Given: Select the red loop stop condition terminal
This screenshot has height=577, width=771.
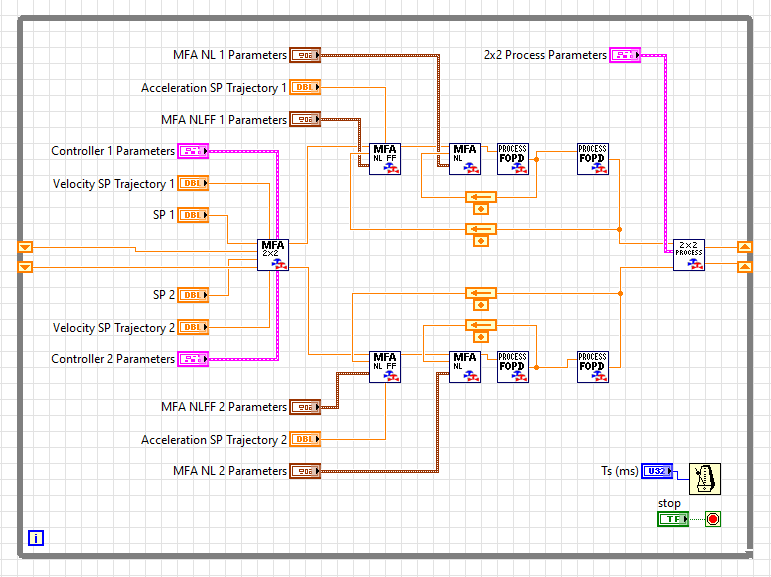Looking at the screenshot, I should click(713, 519).
